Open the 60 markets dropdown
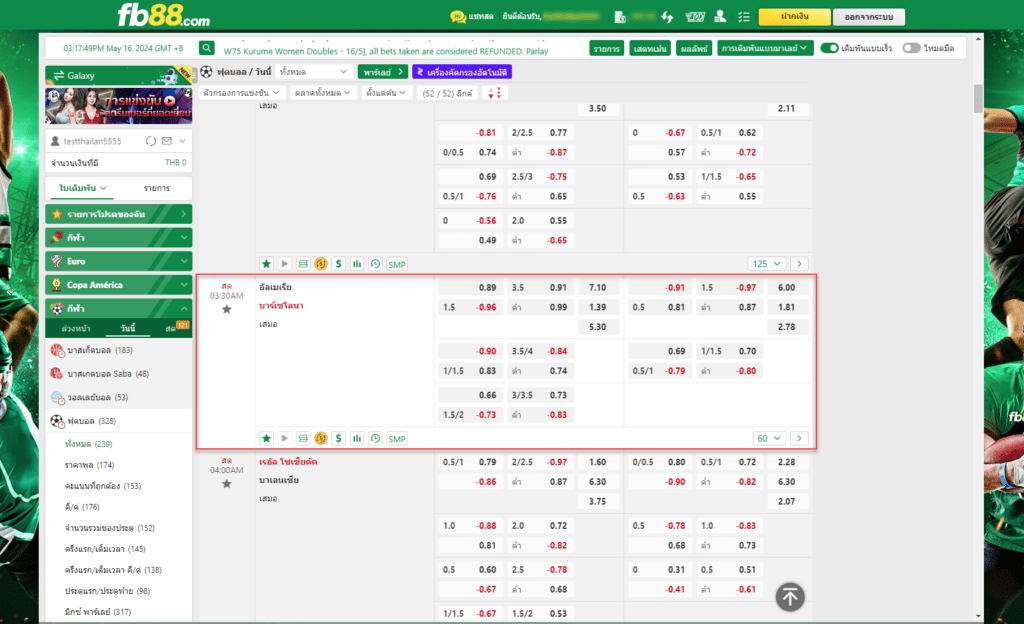Viewport: 1024px width, 624px height. (x=769, y=439)
